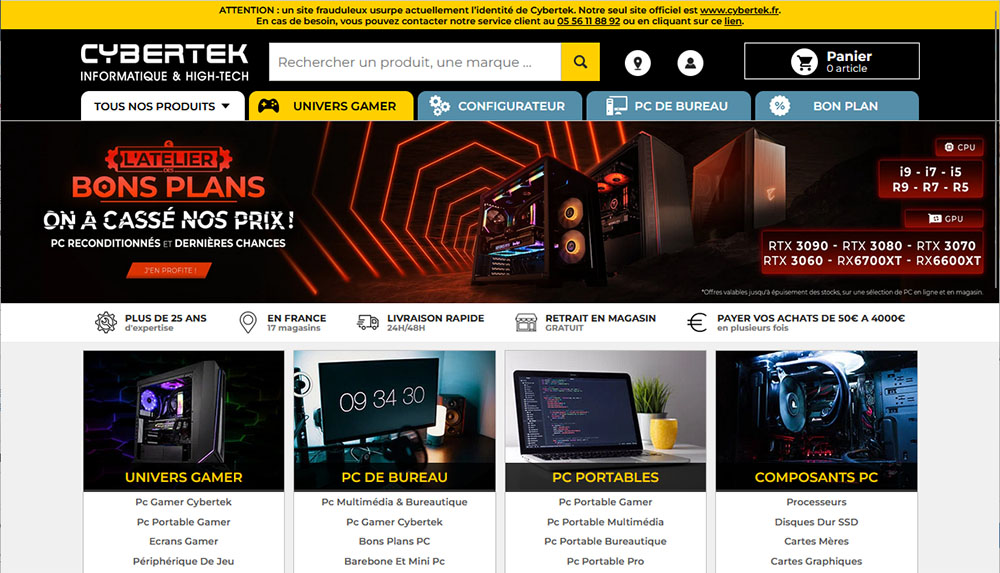Viewport: 1000px width, 573px height.
Task: Open the PC de Bureau category image
Action: [394, 420]
